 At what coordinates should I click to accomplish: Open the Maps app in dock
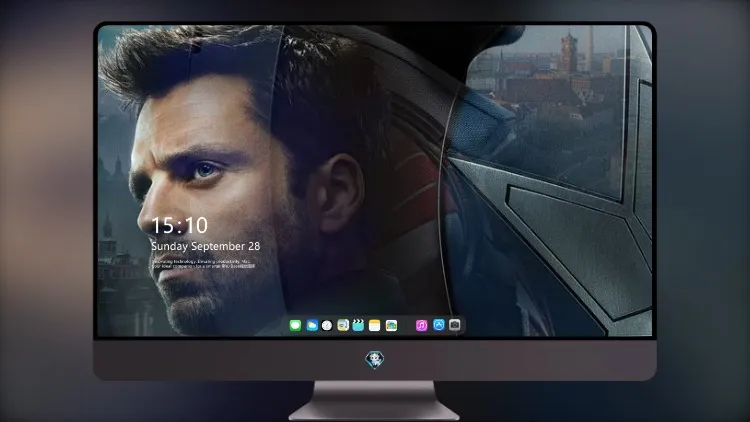(343, 325)
